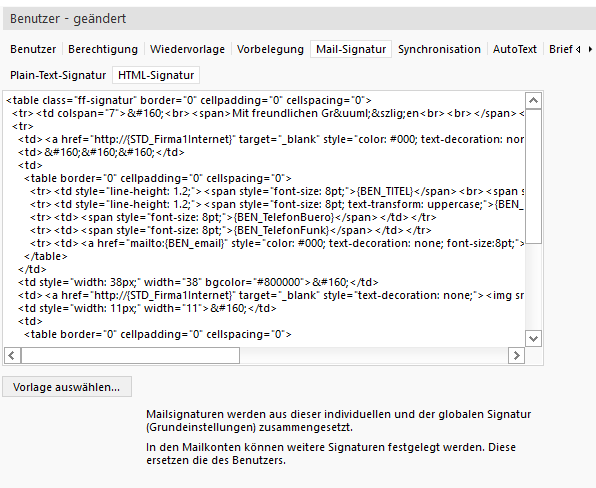
Task: Go to the Synchronisation tab
Action: (439, 49)
